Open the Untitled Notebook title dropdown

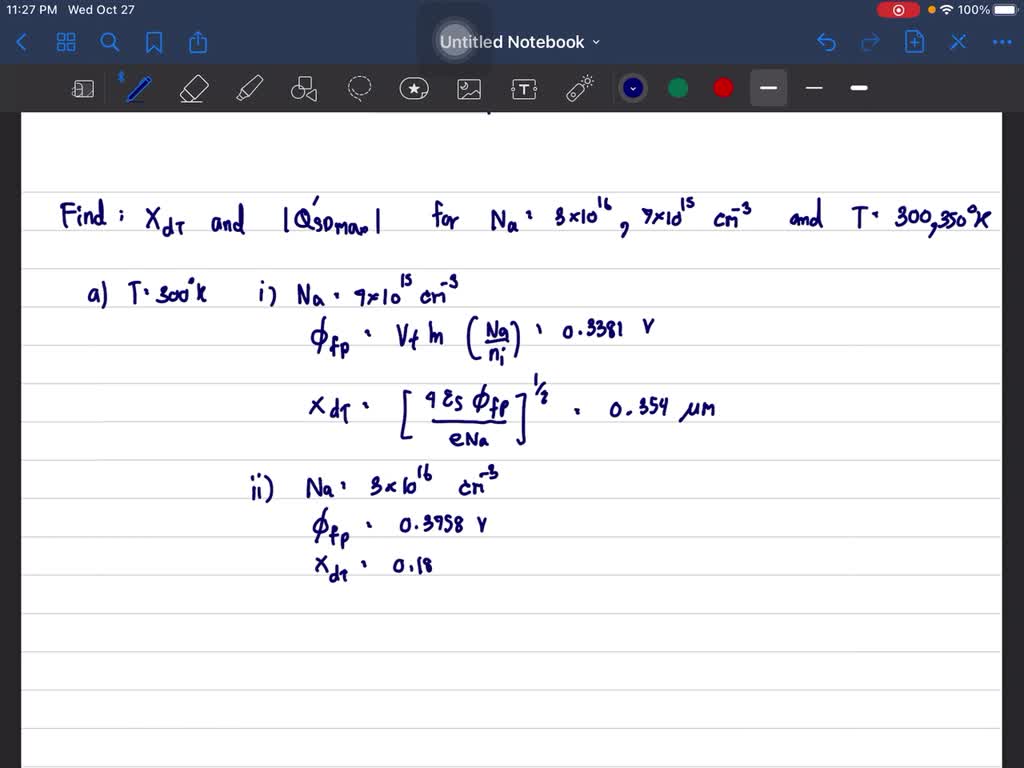point(596,42)
